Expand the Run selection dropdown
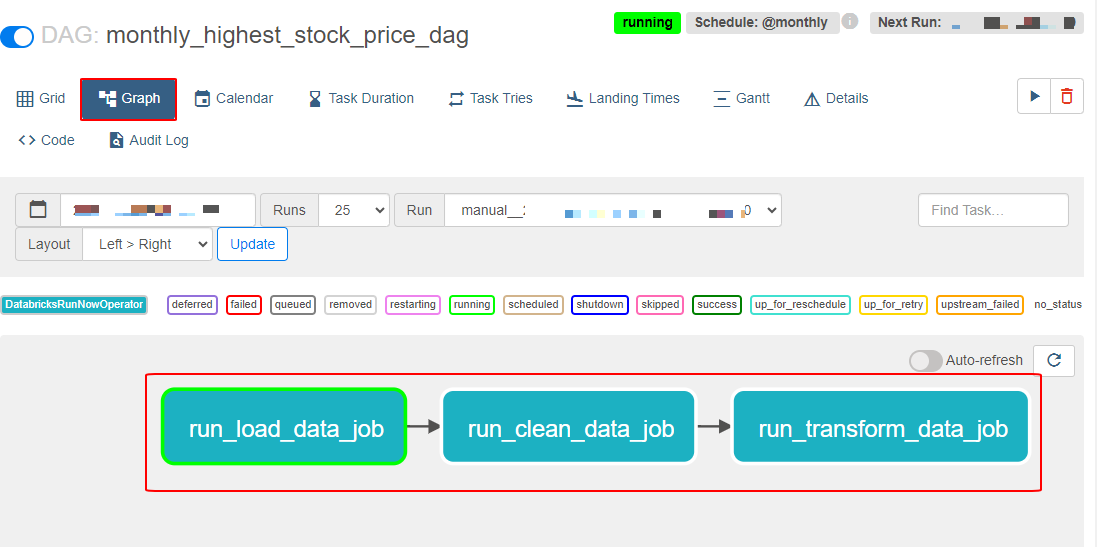 [612, 210]
